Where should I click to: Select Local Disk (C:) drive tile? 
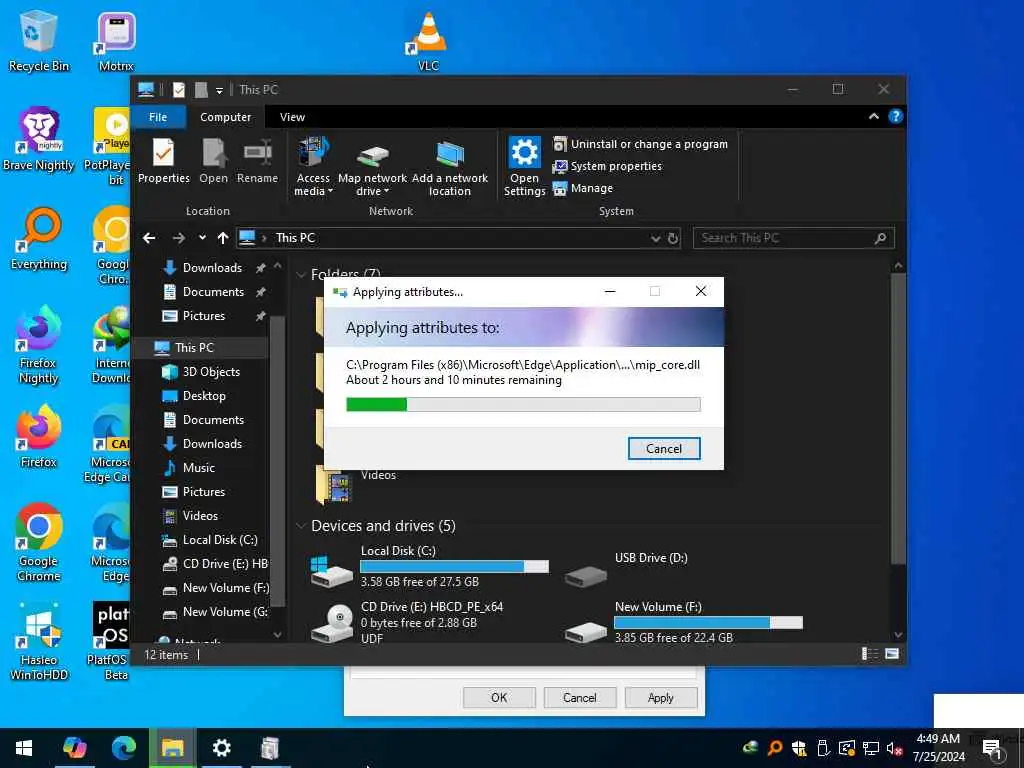[x=429, y=566]
